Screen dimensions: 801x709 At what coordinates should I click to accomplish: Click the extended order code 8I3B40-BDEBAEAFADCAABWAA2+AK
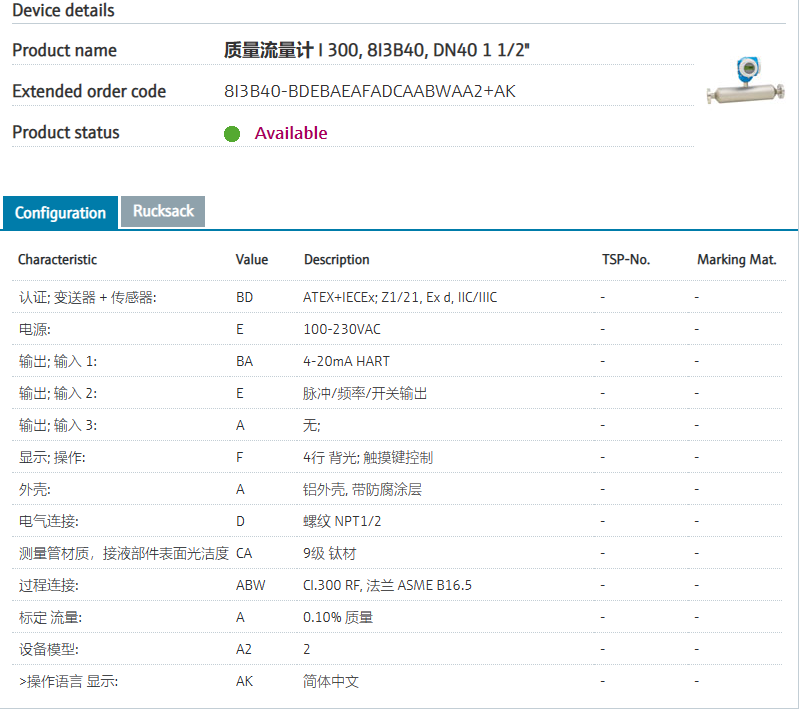[370, 92]
